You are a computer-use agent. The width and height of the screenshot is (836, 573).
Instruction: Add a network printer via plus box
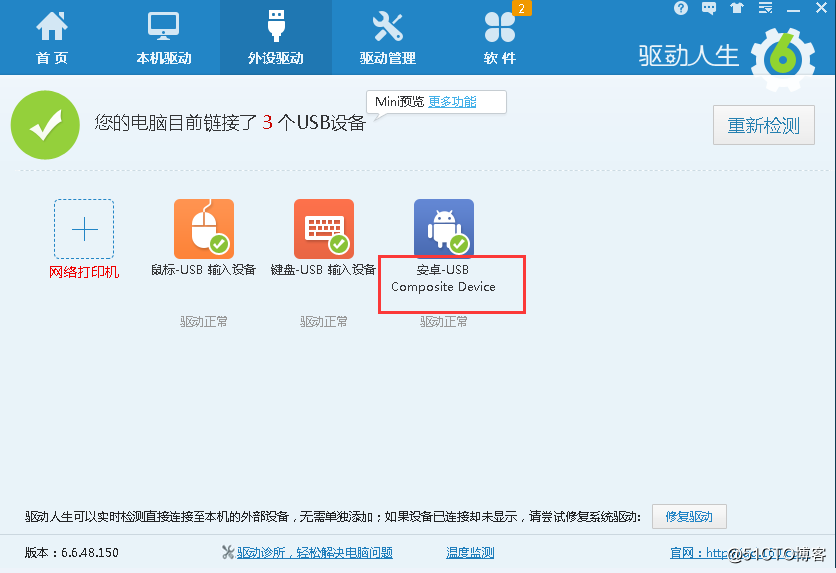(x=84, y=229)
